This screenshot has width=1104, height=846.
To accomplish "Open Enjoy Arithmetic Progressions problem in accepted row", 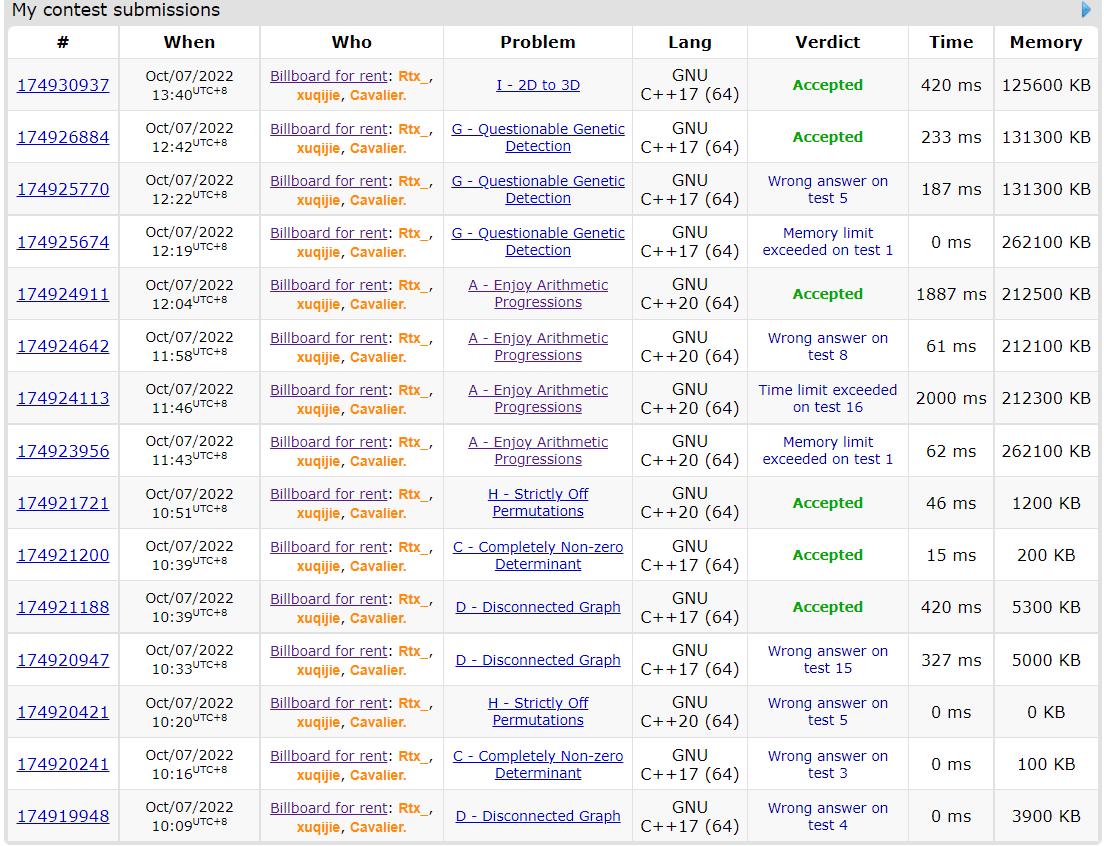I will pyautogui.click(x=538, y=294).
